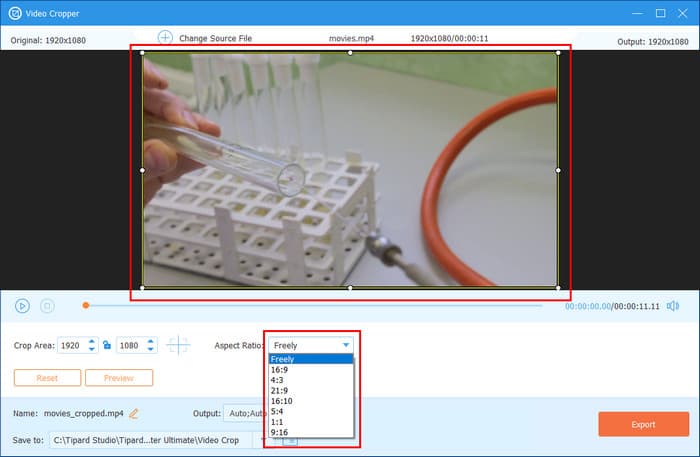
Task: Click the plus icon to change source file
Action: pos(166,38)
